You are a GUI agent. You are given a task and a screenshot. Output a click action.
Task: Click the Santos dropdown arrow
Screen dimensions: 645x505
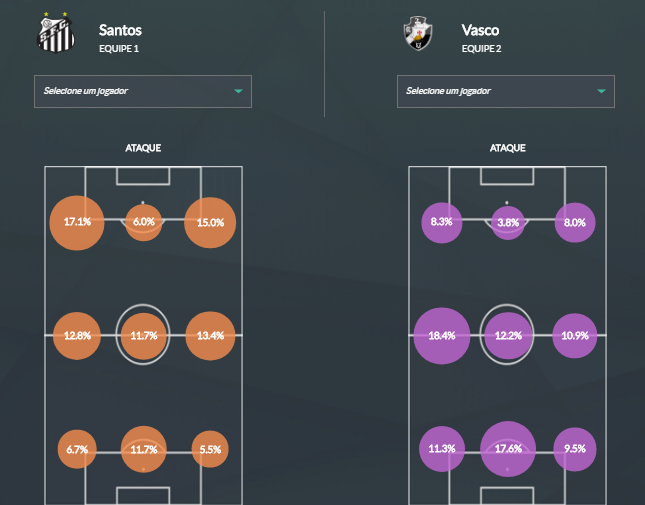[238, 91]
